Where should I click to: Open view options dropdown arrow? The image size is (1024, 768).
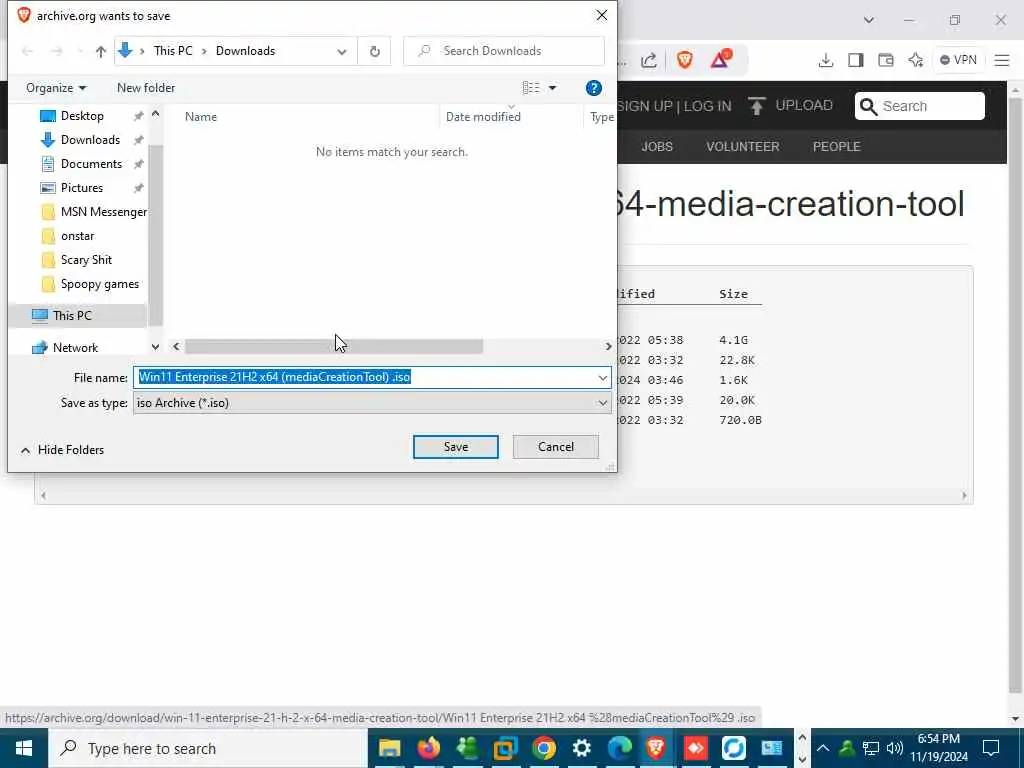(552, 88)
